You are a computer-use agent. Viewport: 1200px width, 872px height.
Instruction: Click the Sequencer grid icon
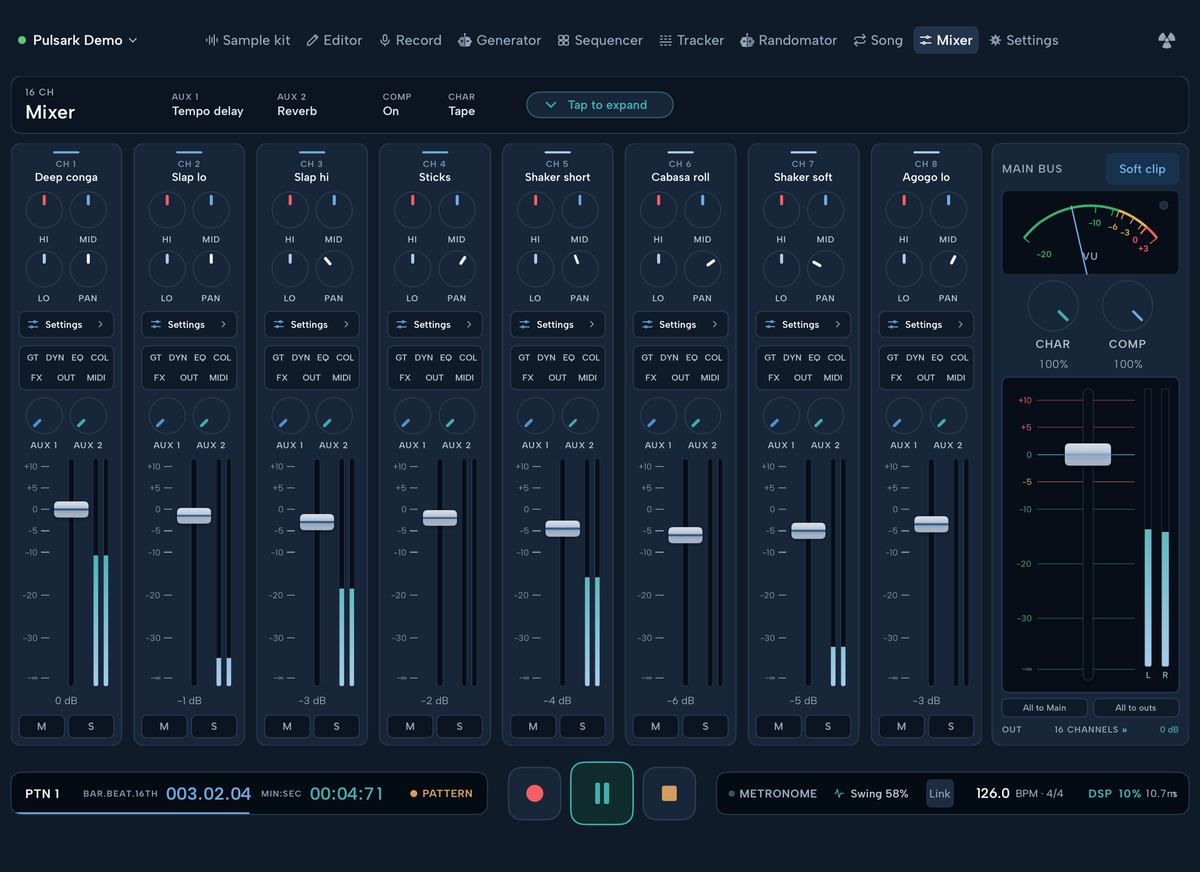coord(564,40)
